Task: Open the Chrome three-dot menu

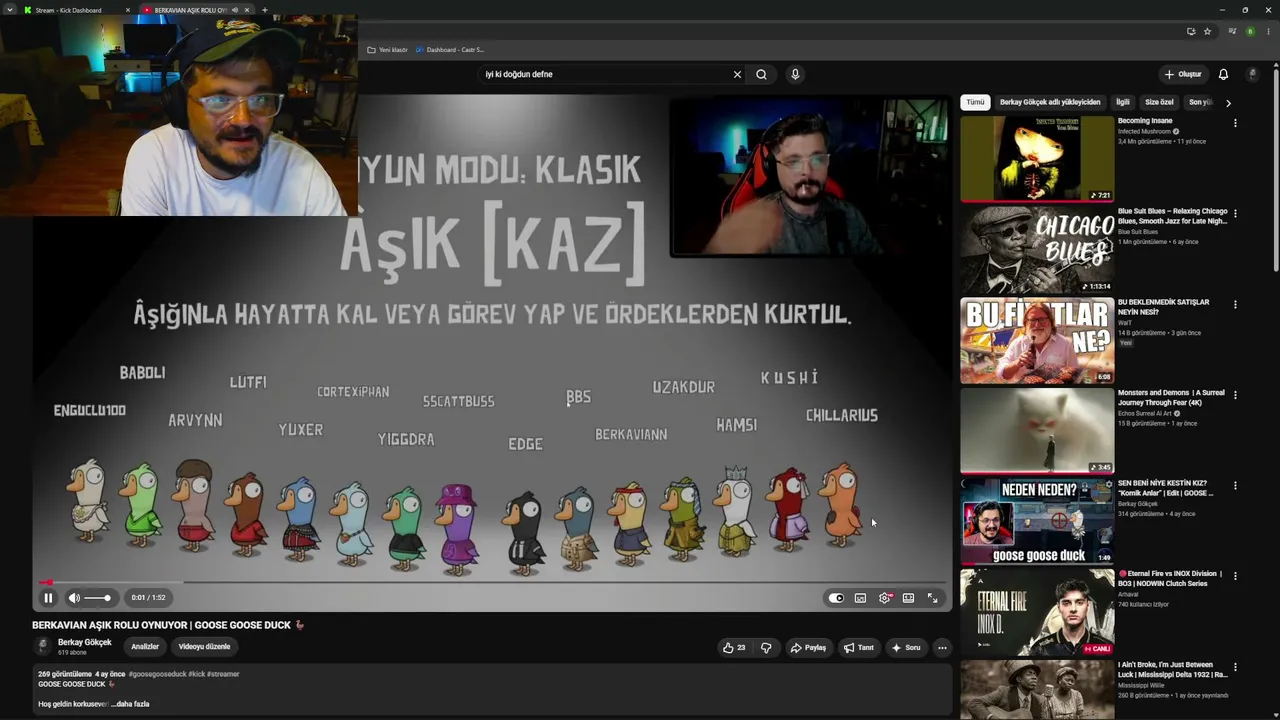Action: point(1267,31)
